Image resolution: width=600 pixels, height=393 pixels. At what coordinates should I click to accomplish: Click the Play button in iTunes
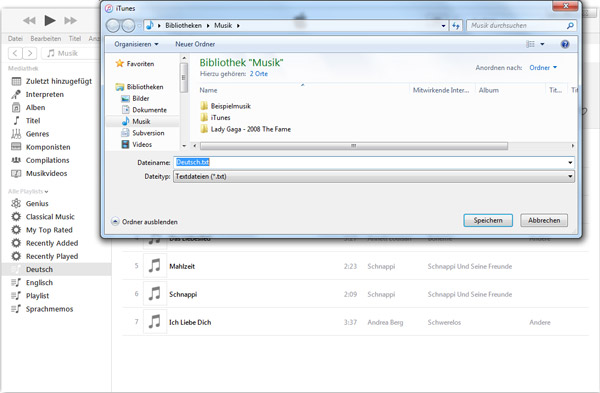pos(50,20)
